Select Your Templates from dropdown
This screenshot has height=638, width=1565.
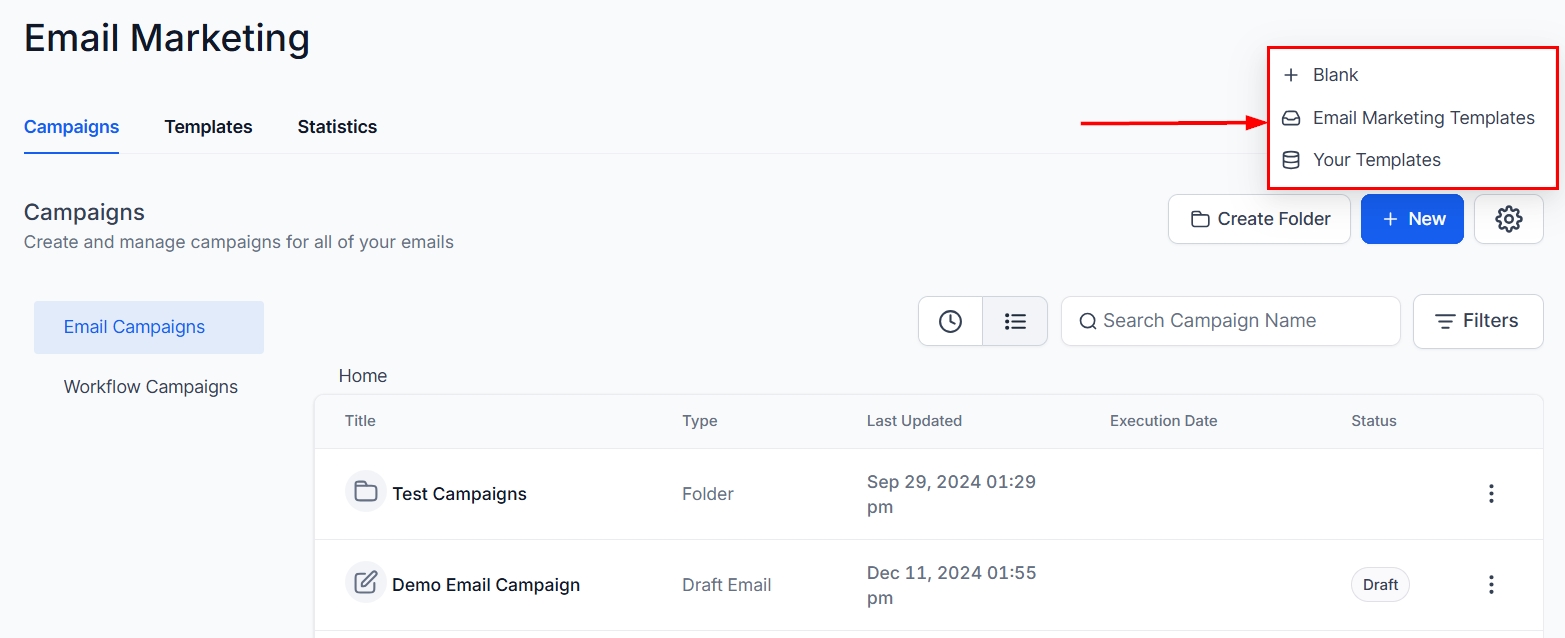click(1376, 160)
